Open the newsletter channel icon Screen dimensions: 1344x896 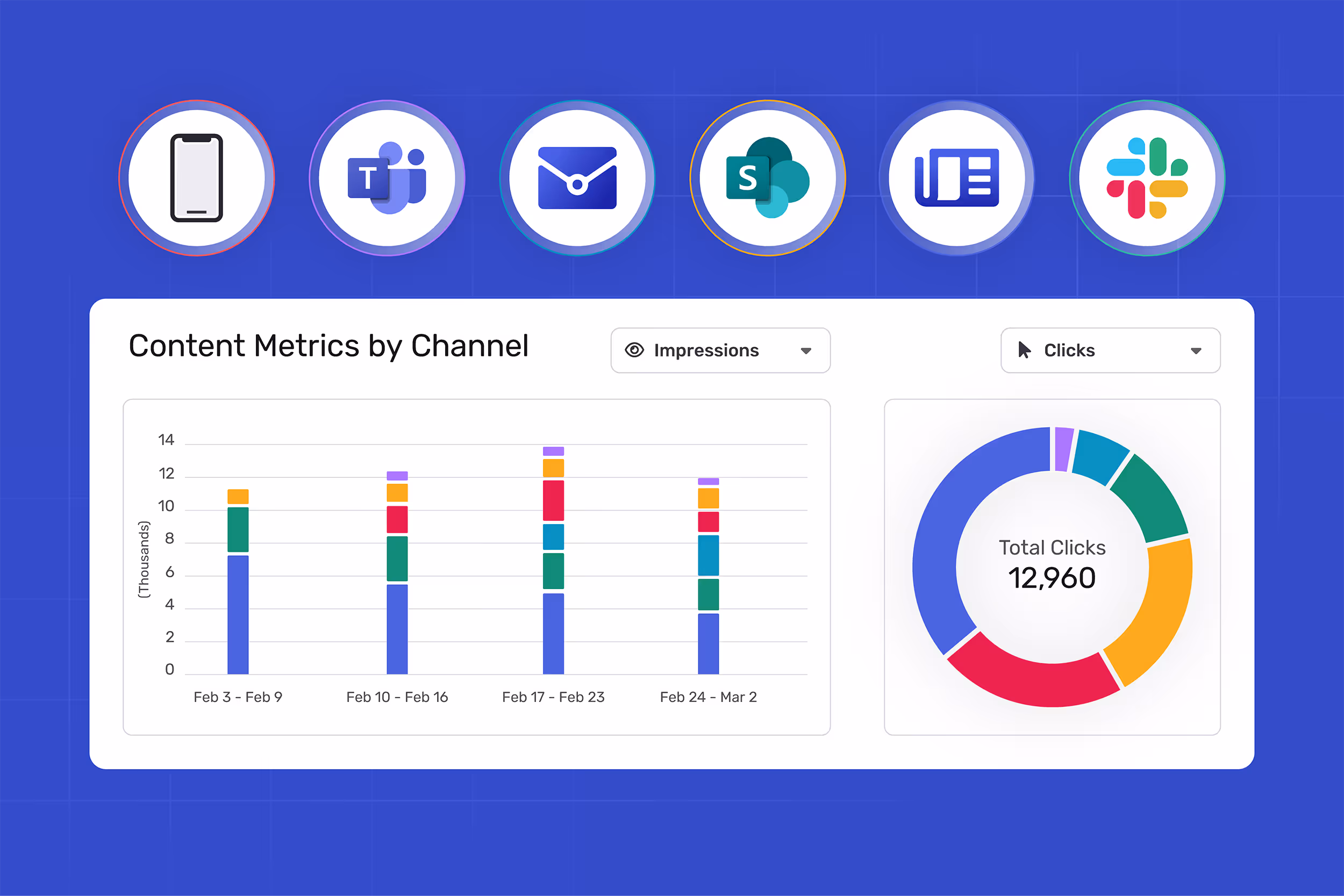pos(957,178)
